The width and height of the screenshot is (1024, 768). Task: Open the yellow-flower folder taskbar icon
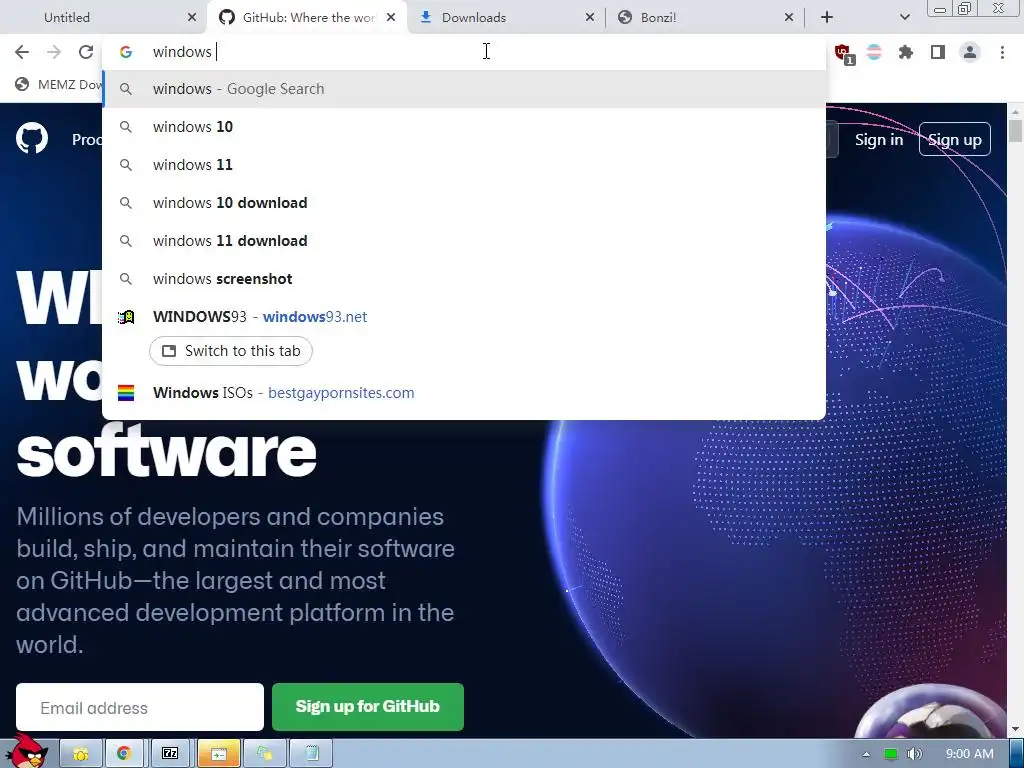click(81, 754)
